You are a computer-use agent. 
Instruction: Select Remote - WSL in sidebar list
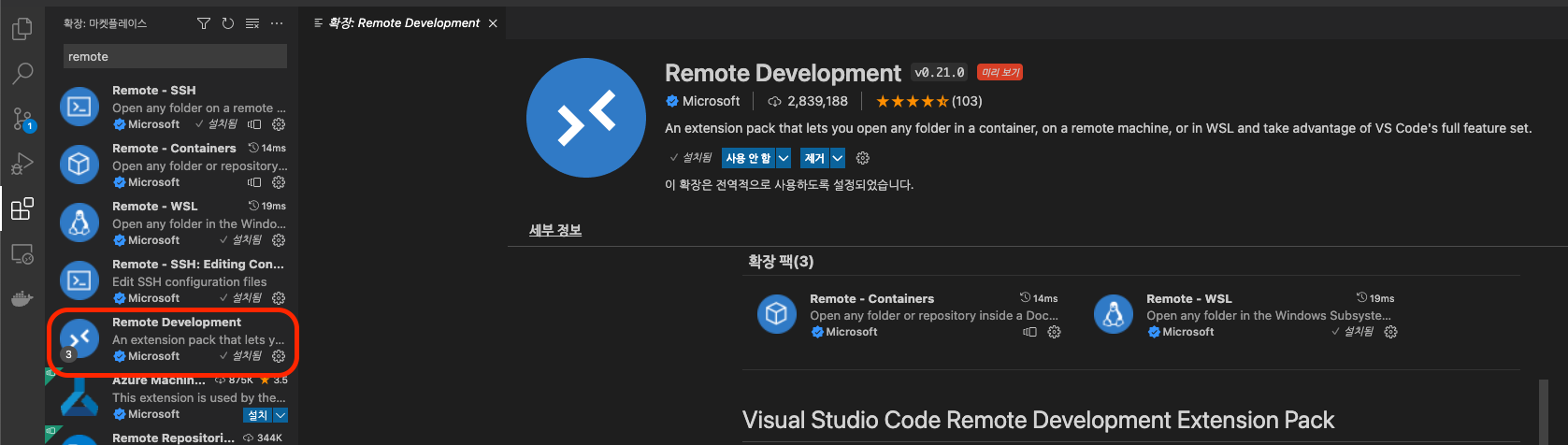tap(170, 223)
